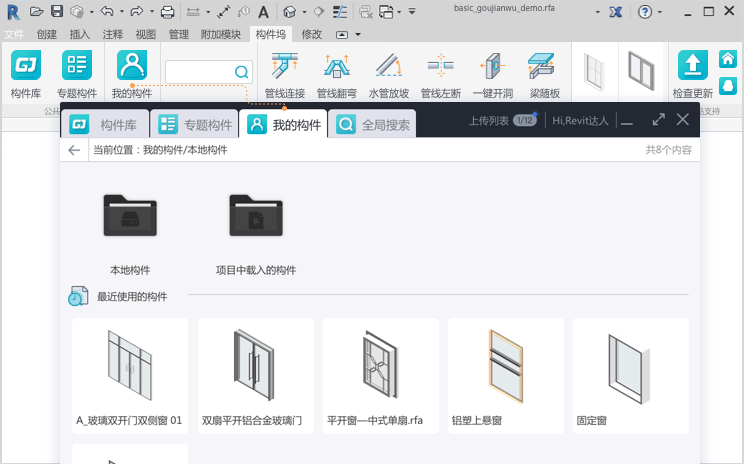Switch to 构件库 tab in the panel

click(105, 124)
